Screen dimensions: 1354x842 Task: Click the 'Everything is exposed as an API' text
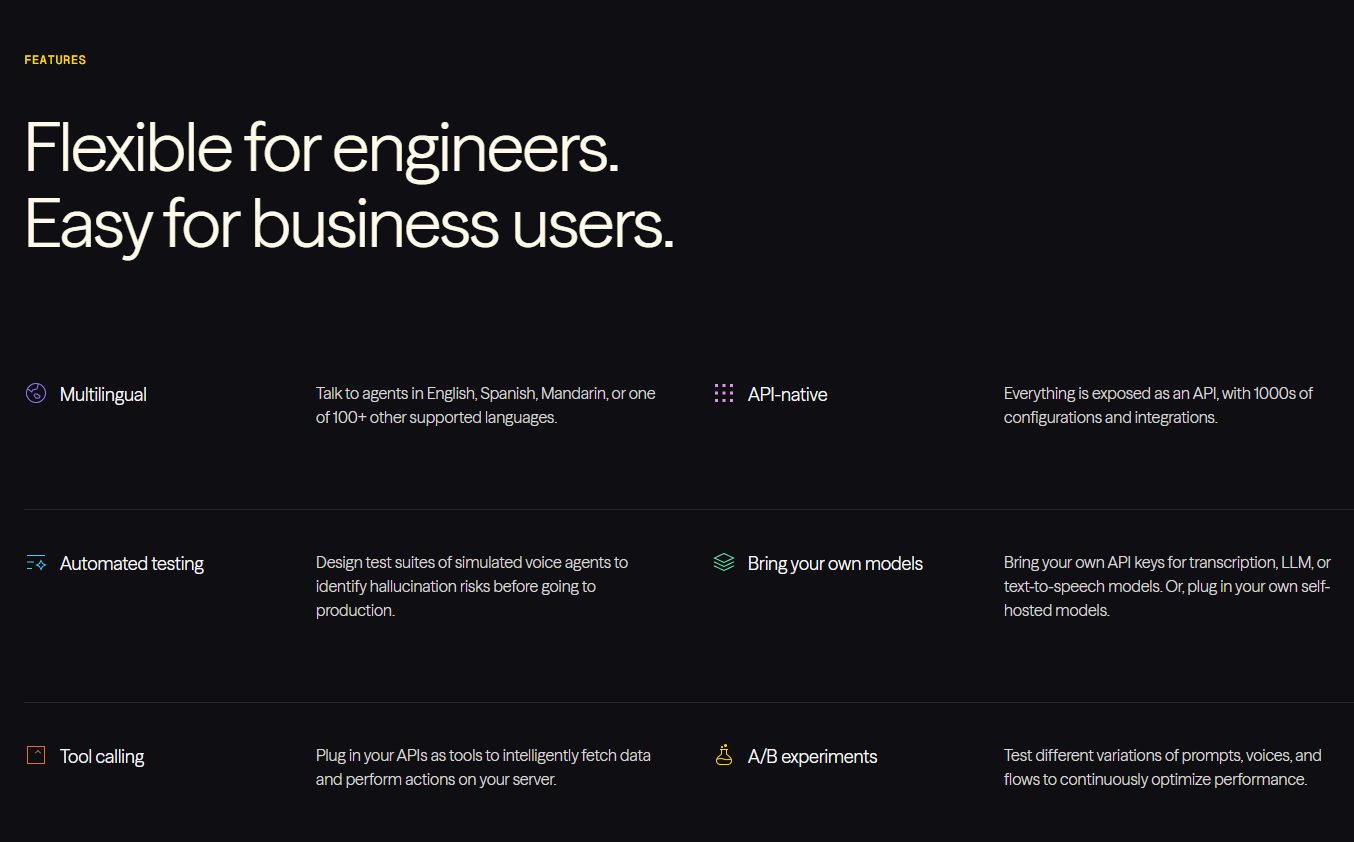point(1158,406)
